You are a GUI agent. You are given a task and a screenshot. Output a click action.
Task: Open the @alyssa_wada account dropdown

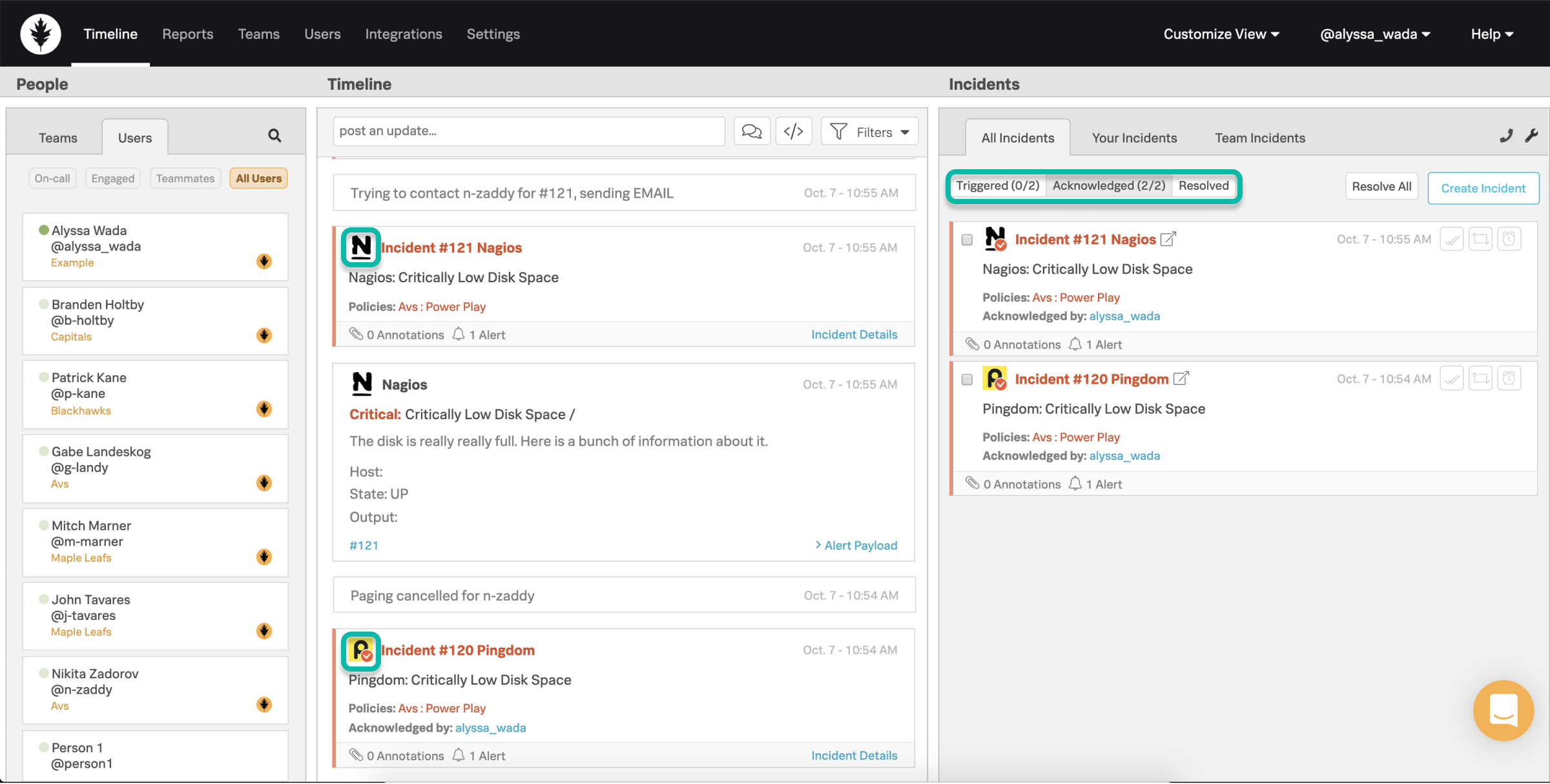click(1376, 34)
